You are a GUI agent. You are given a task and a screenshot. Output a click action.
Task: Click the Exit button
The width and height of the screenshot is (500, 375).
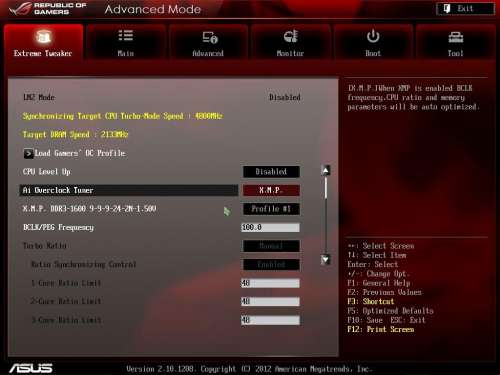(x=466, y=9)
